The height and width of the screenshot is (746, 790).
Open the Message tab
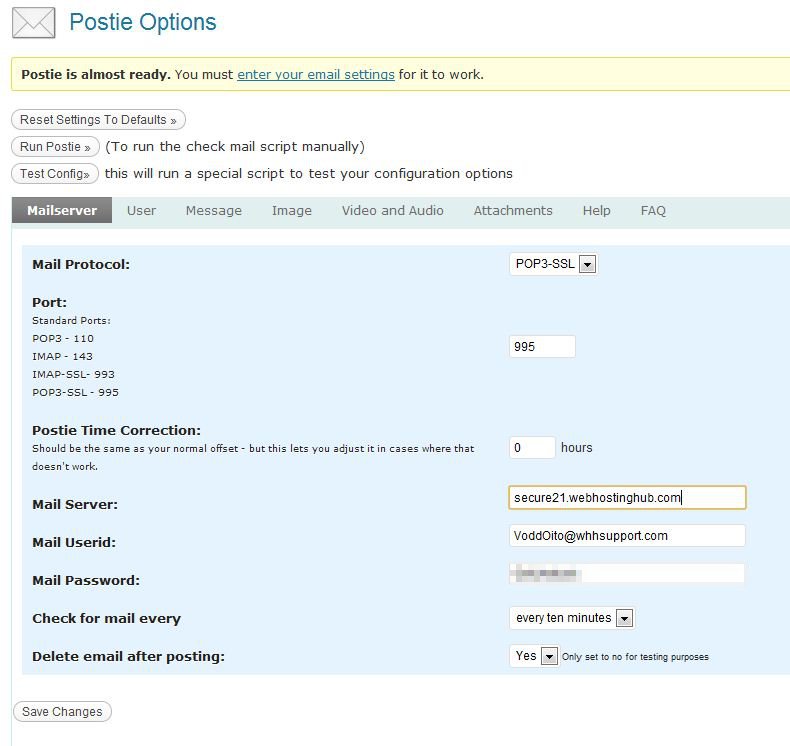coord(213,210)
